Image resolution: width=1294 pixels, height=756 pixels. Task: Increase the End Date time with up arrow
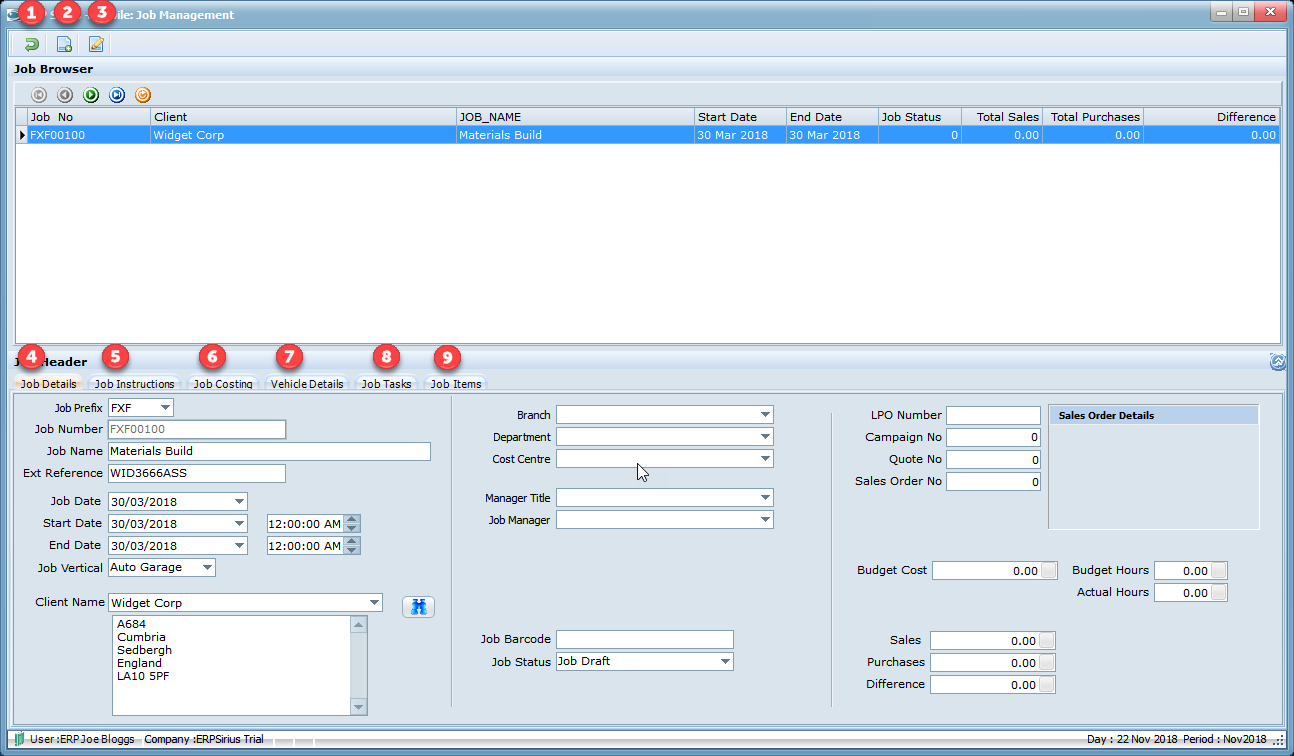352,541
